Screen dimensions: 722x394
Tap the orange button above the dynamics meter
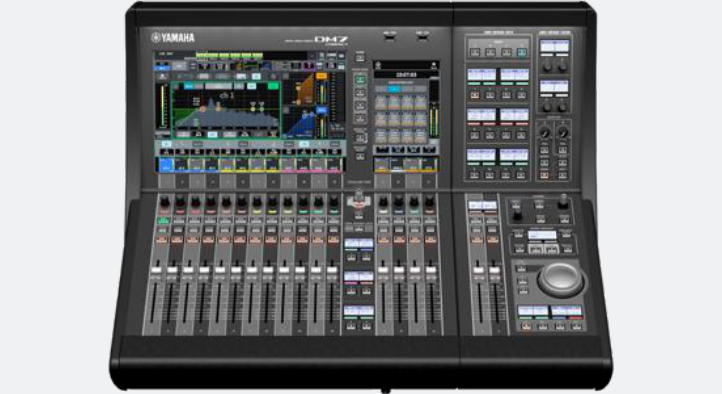pyautogui.click(x=321, y=76)
